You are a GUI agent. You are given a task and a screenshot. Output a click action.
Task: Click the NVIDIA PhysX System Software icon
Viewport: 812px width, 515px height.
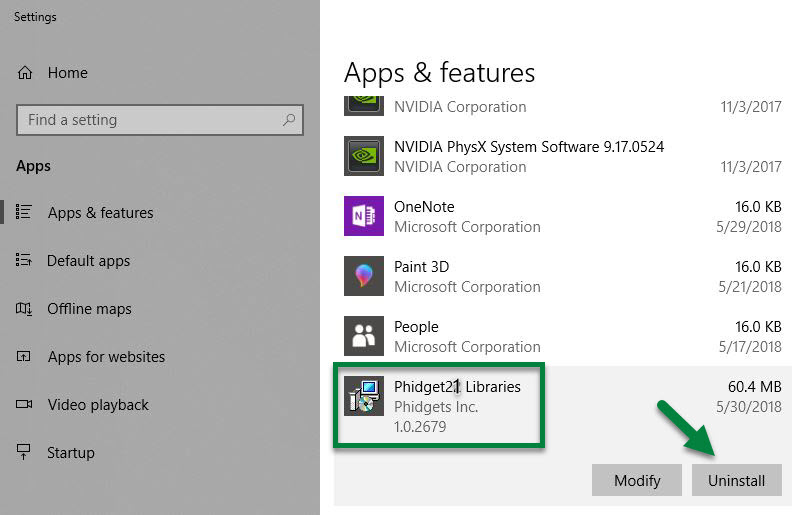[x=364, y=156]
